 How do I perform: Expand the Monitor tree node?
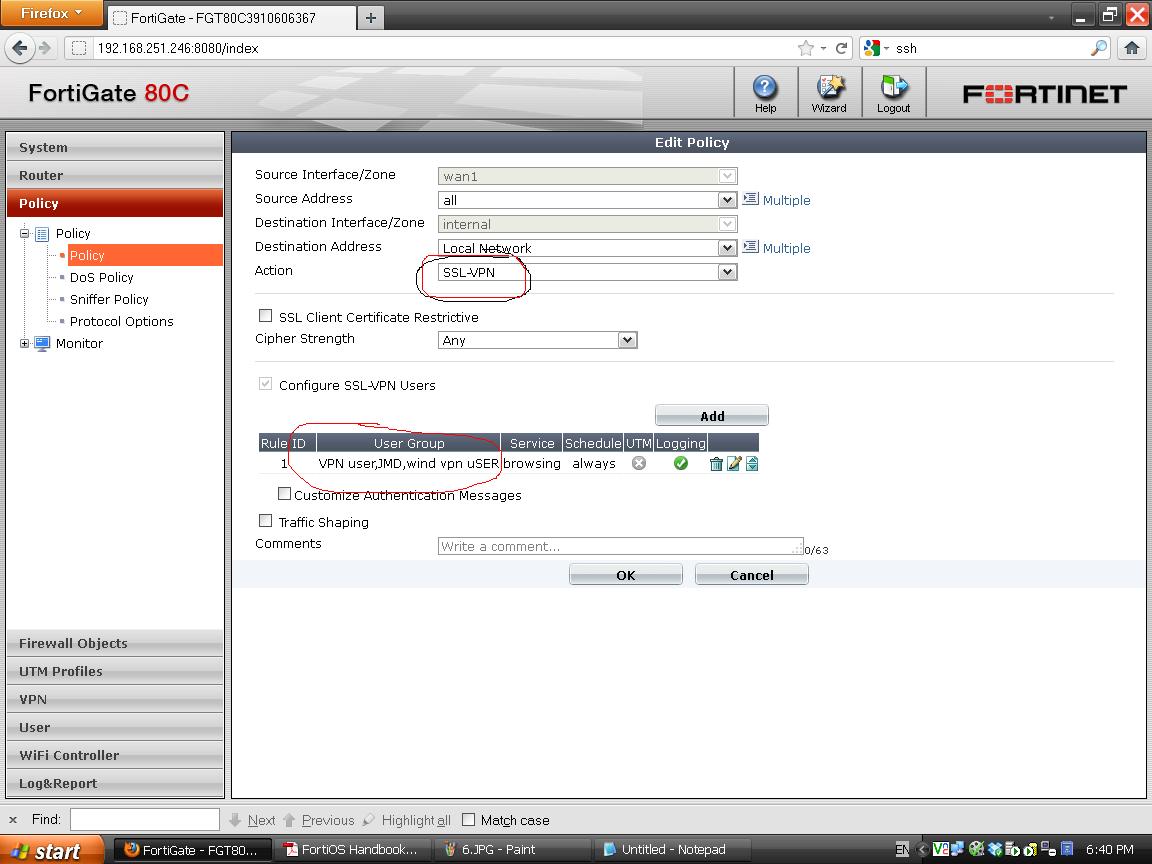[x=24, y=343]
